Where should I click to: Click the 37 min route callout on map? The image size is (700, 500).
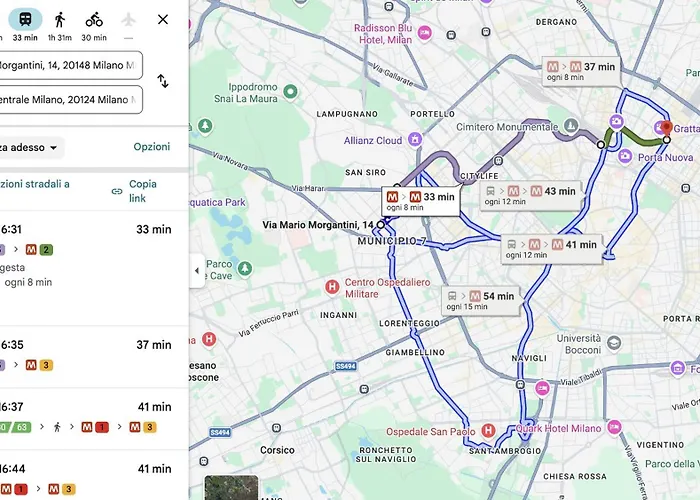pyautogui.click(x=581, y=71)
